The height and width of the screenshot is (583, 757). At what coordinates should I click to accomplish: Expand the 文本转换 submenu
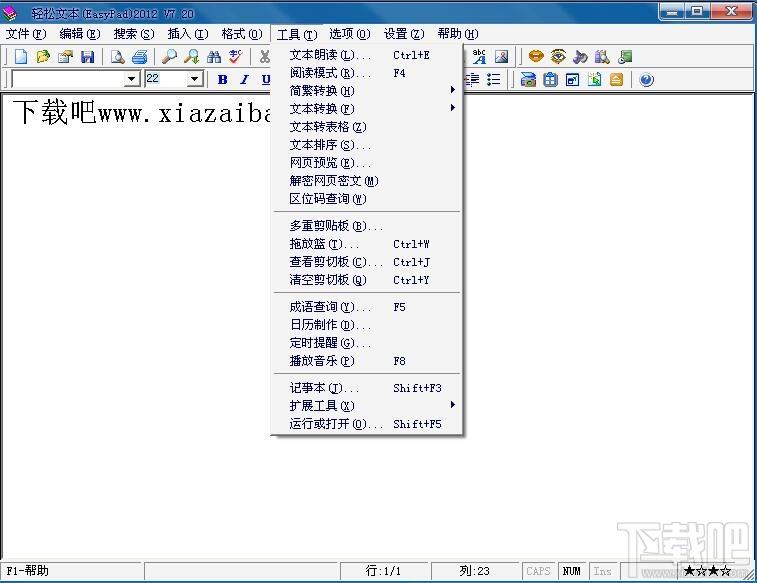pos(367,108)
